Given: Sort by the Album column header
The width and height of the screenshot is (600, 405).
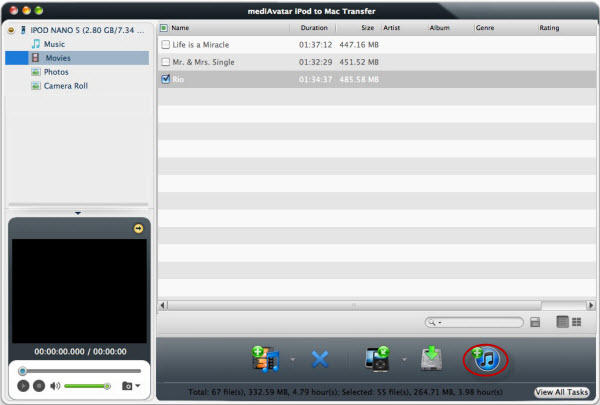Looking at the screenshot, I should [439, 28].
